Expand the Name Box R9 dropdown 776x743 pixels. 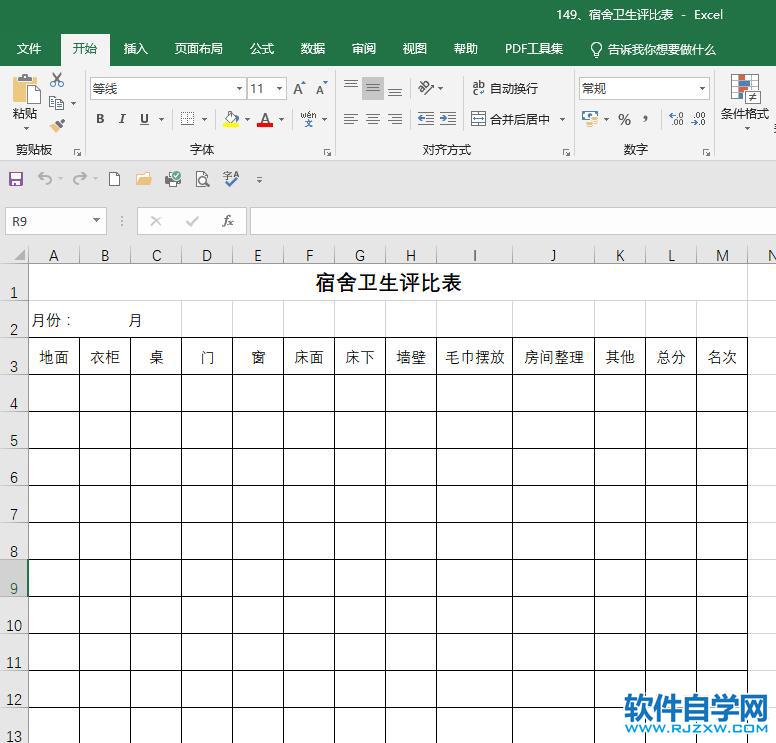pos(96,220)
